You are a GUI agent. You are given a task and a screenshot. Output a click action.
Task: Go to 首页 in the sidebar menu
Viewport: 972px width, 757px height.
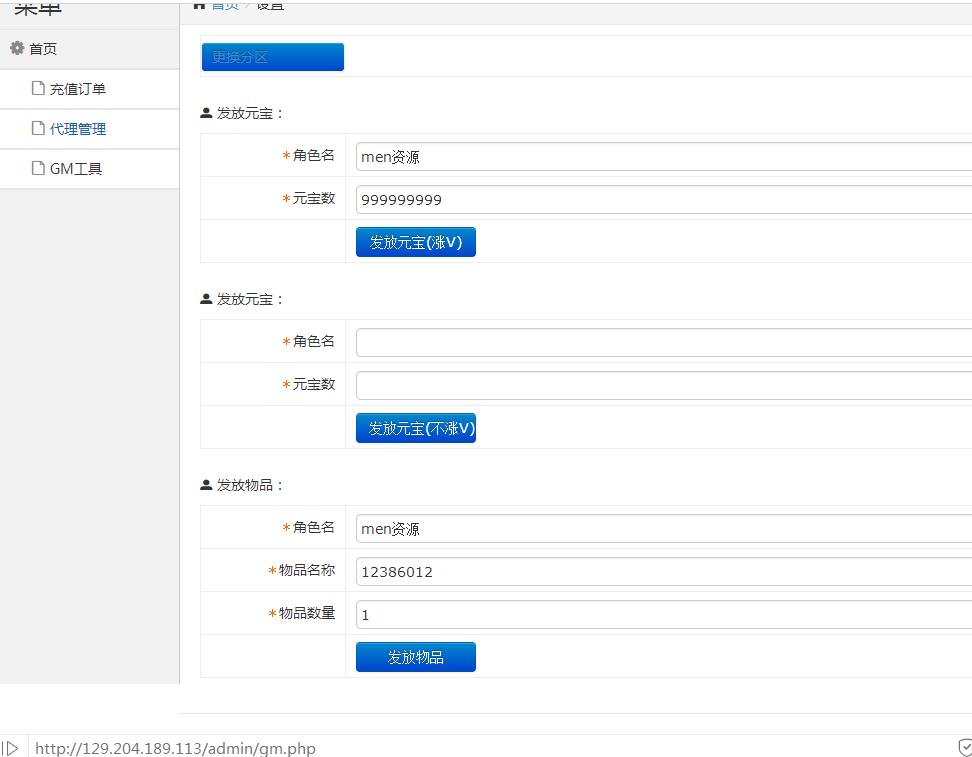coord(43,49)
